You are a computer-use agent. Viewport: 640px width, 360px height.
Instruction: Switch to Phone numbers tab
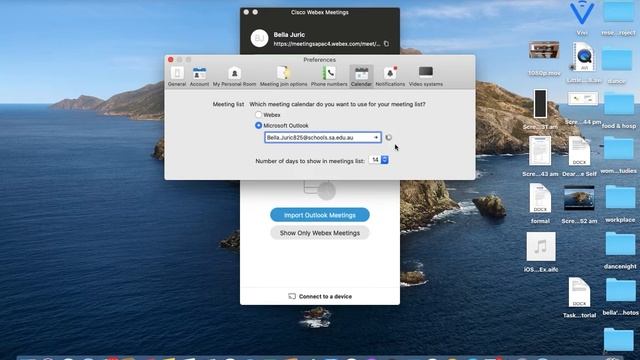[329, 77]
